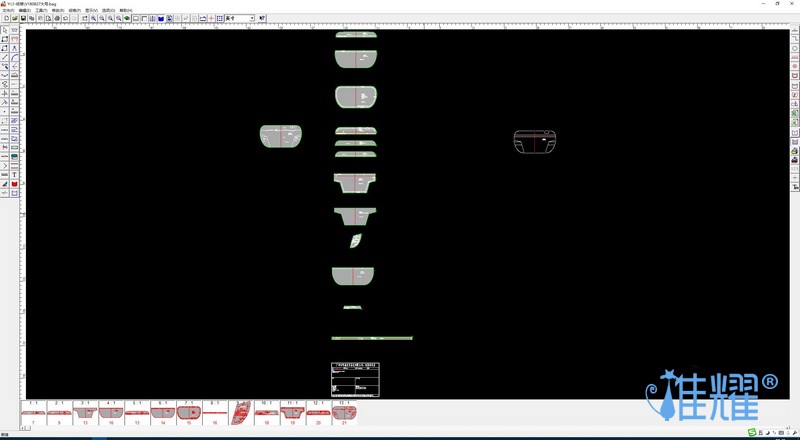The width and height of the screenshot is (800, 440).
Task: Select the Text 'T' tool in the left toolbox
Action: (x=14, y=175)
